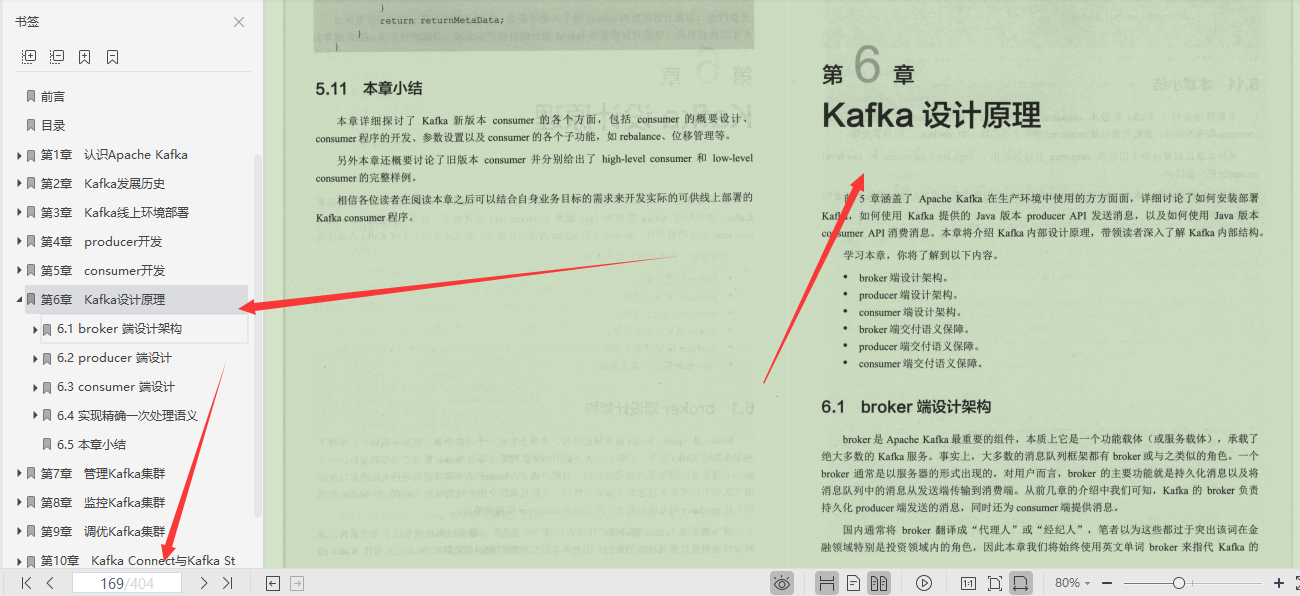The height and width of the screenshot is (596, 1300).
Task: Set zoom to actual size 1:1
Action: pyautogui.click(x=968, y=583)
